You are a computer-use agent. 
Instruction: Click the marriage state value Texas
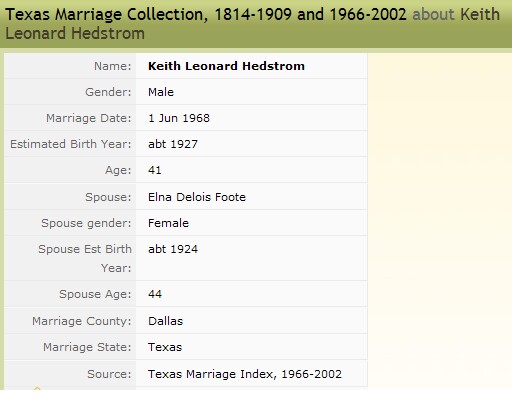tap(165, 347)
